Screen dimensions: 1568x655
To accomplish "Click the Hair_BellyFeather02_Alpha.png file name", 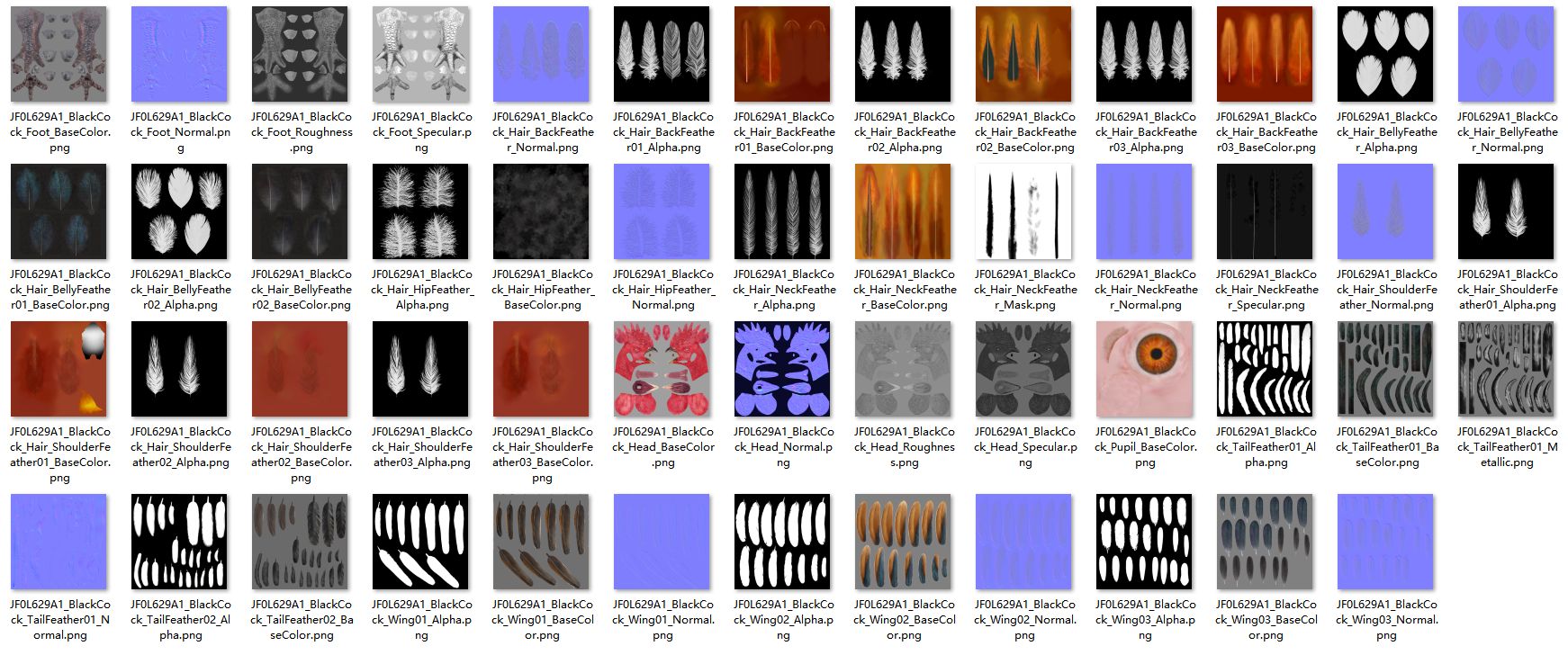I will (x=180, y=290).
